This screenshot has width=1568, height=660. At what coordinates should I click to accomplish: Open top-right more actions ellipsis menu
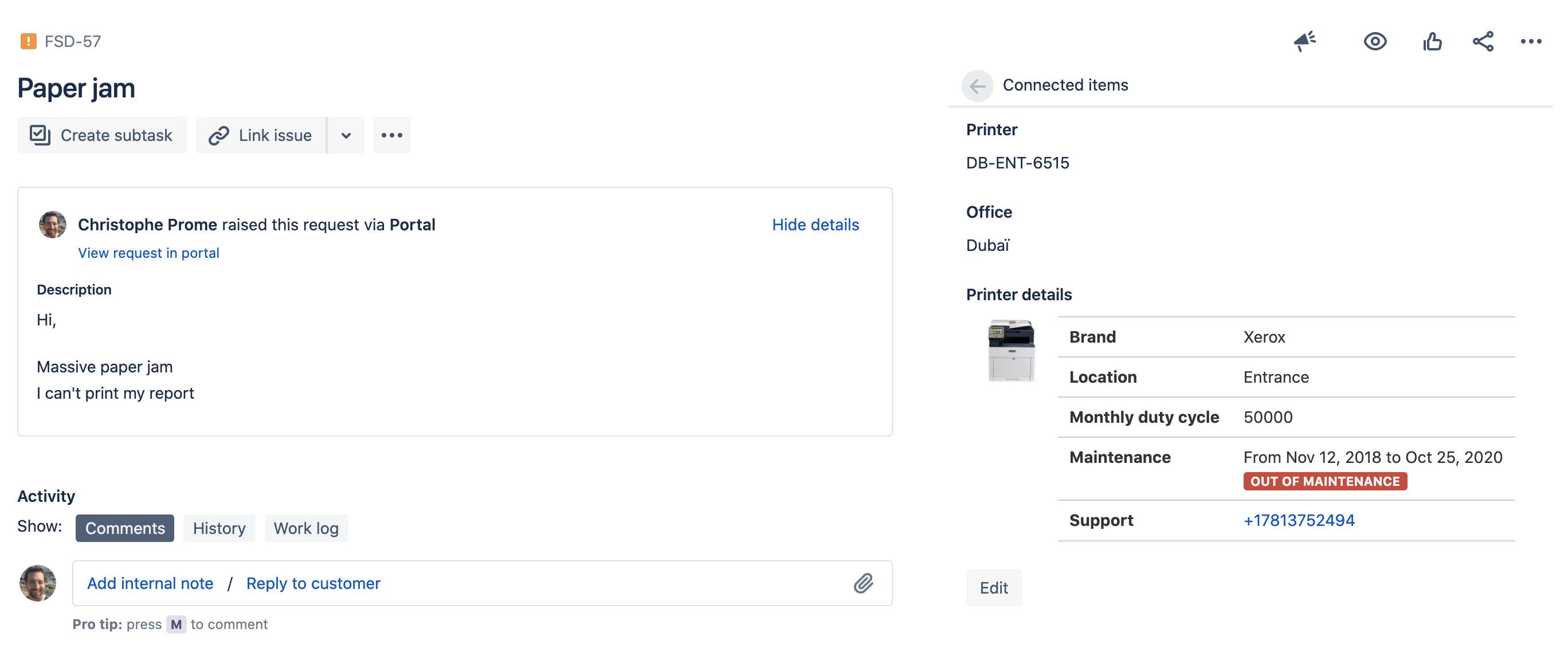1530,41
